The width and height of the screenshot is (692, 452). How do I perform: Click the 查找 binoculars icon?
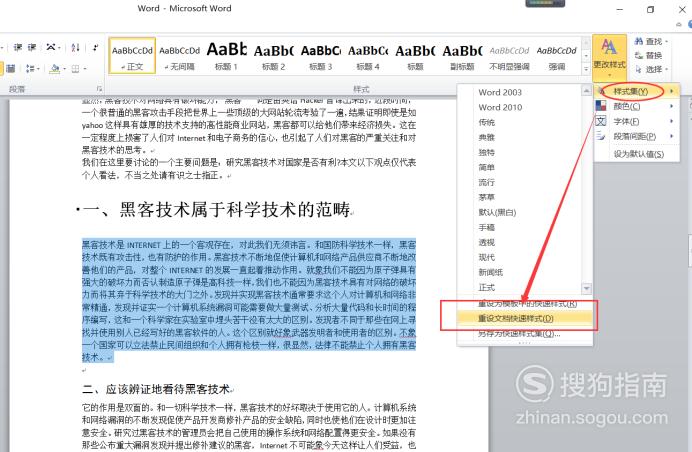coord(639,41)
